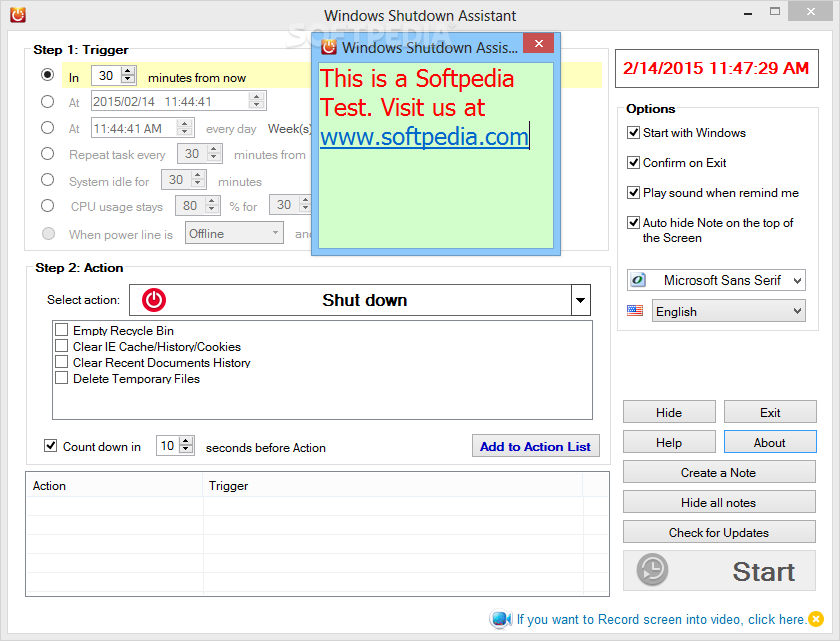The image size is (840, 641).
Task: Click the note window's app icon
Action: click(x=329, y=47)
